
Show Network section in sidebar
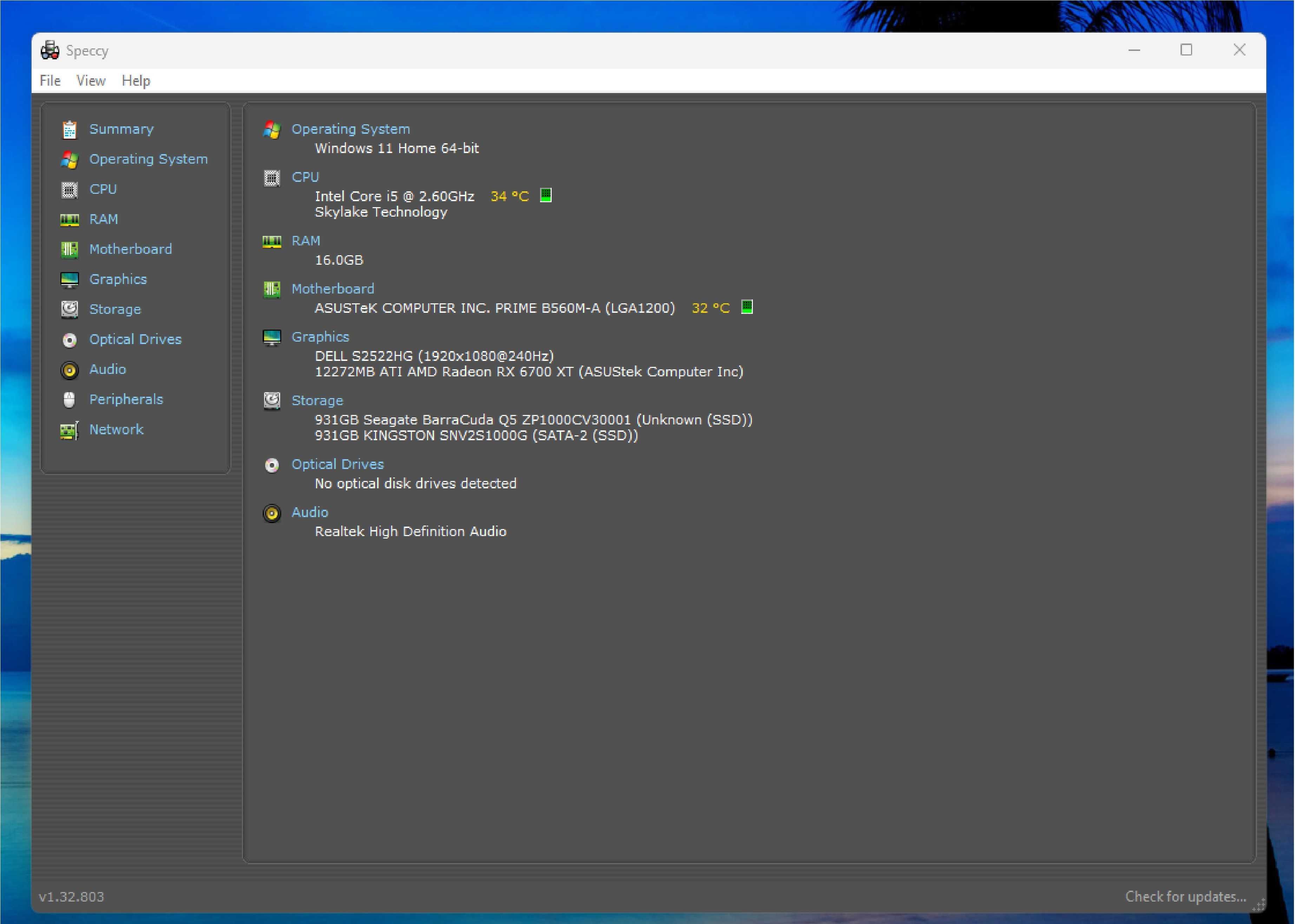[x=116, y=430]
